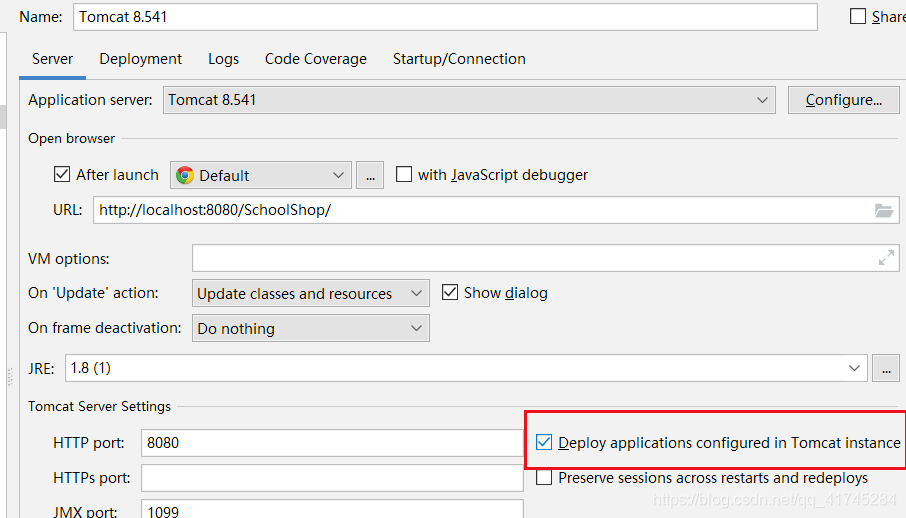The image size is (906, 518).
Task: Click the HTTP port field
Action: (x=332, y=443)
